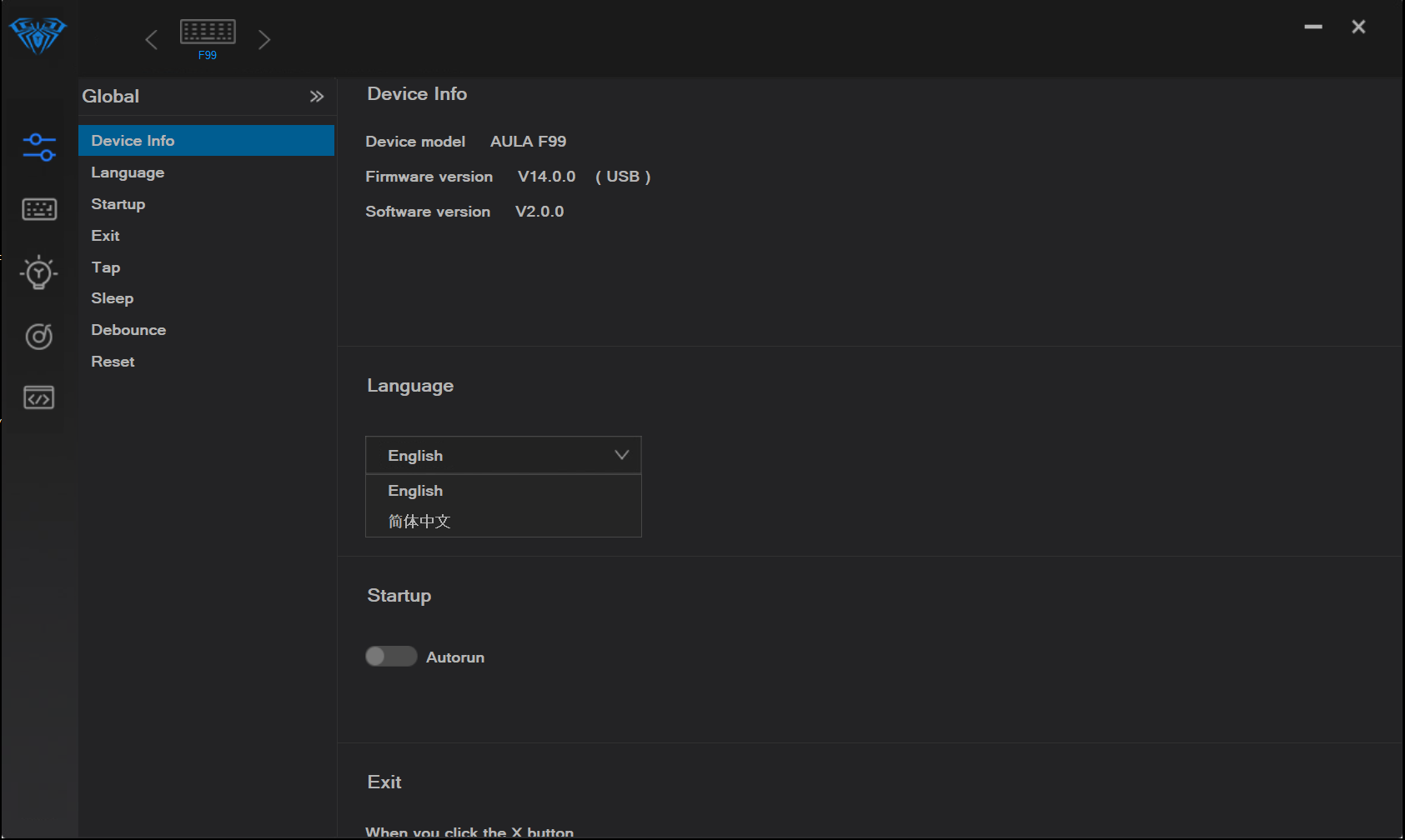Choose 简体中文 from the language list
The image size is (1405, 840).
click(x=419, y=522)
